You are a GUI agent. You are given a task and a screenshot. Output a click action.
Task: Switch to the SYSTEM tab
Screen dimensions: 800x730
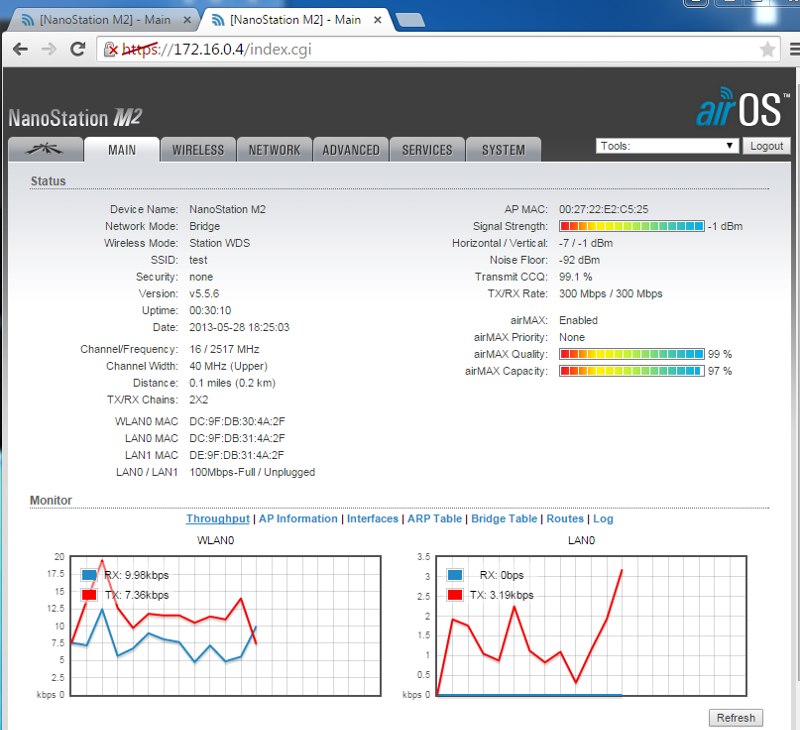pos(503,149)
